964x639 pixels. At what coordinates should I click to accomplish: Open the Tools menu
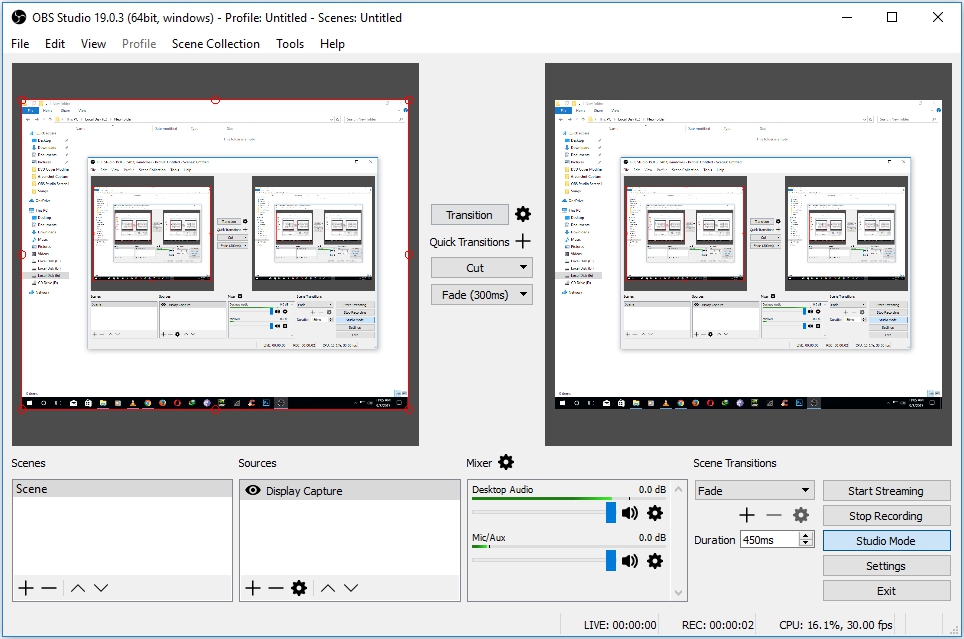pos(290,44)
